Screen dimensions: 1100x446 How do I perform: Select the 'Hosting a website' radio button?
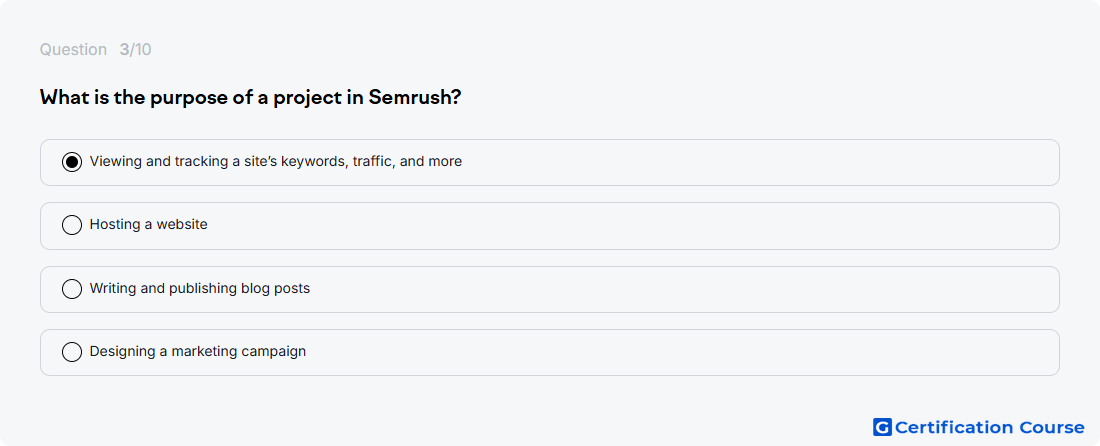pos(72,225)
